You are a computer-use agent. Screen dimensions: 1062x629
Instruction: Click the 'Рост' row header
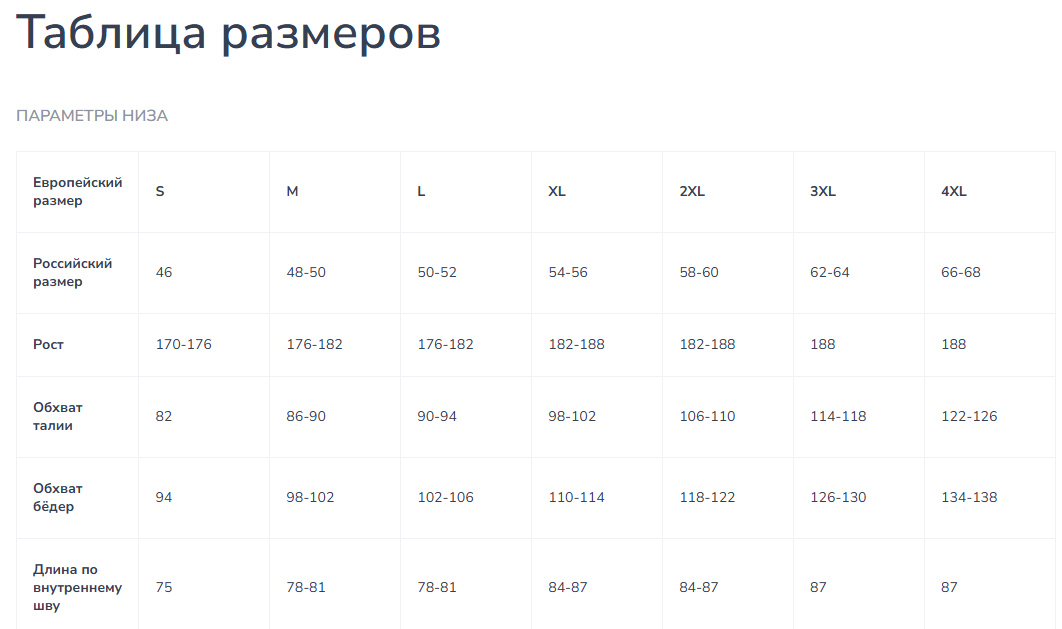pyautogui.click(x=48, y=345)
